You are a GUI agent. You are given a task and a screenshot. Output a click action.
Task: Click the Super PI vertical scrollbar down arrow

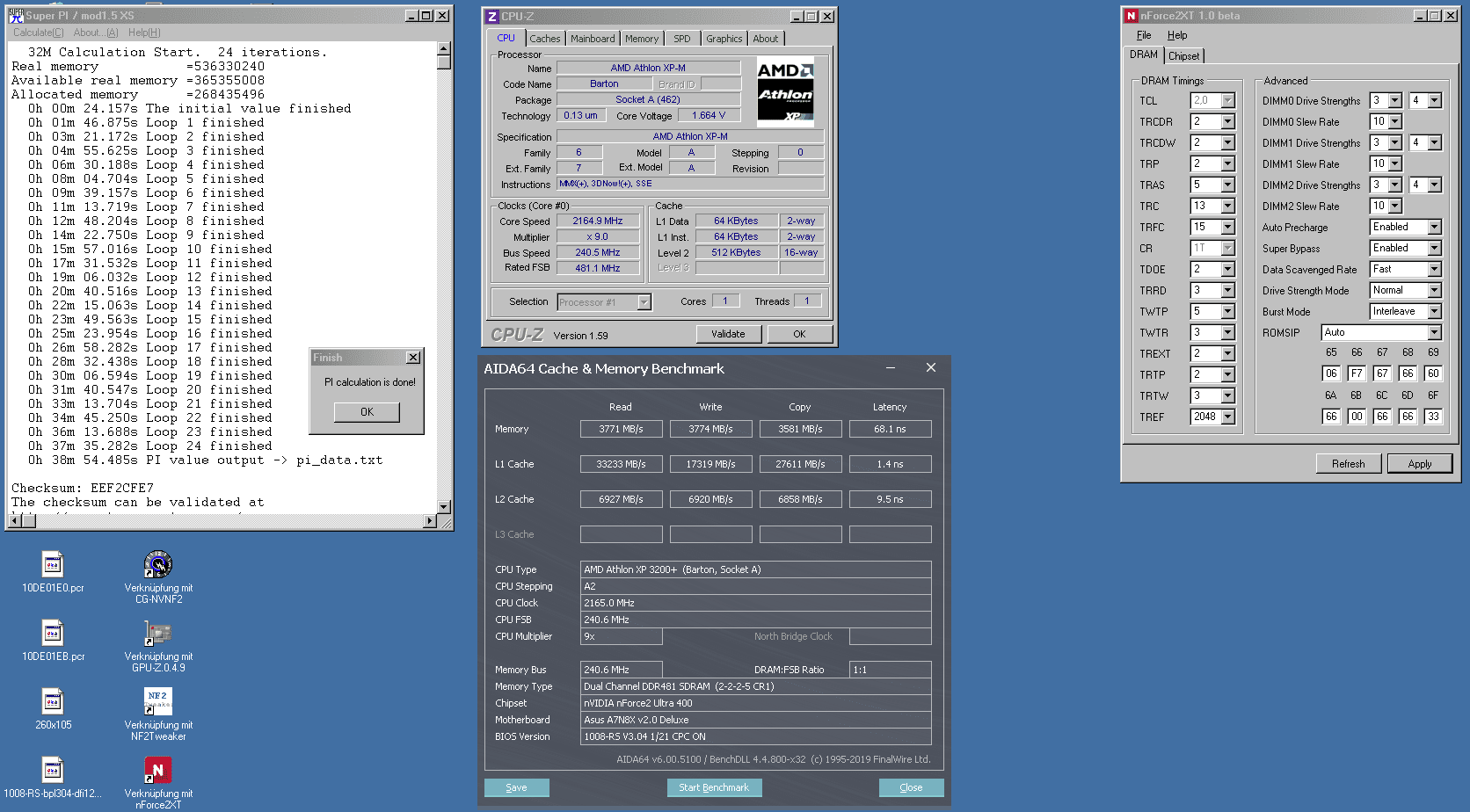444,507
